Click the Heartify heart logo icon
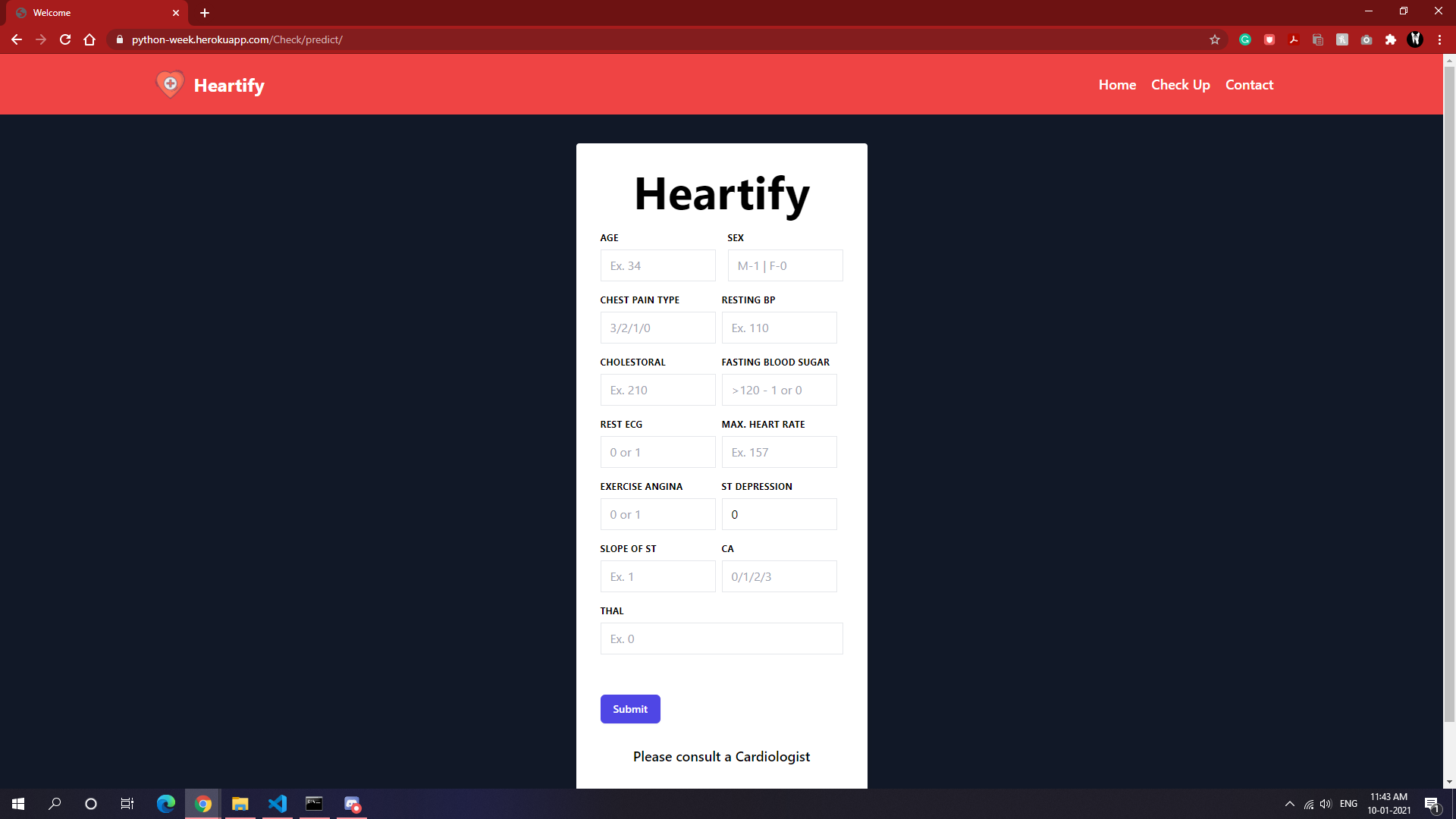The width and height of the screenshot is (1456, 819). pos(170,84)
